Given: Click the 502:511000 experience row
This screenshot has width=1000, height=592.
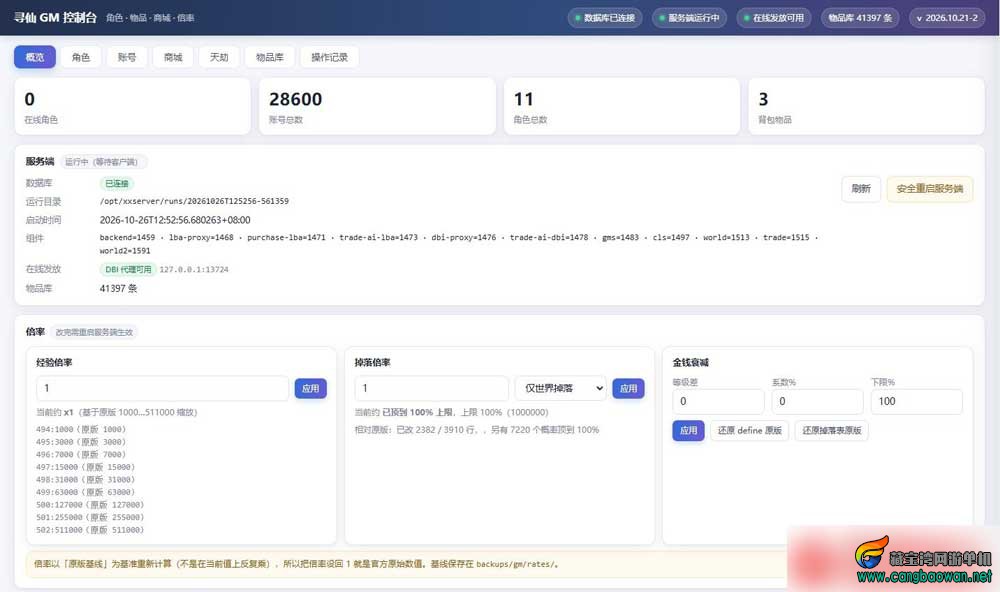Looking at the screenshot, I should pos(90,530).
